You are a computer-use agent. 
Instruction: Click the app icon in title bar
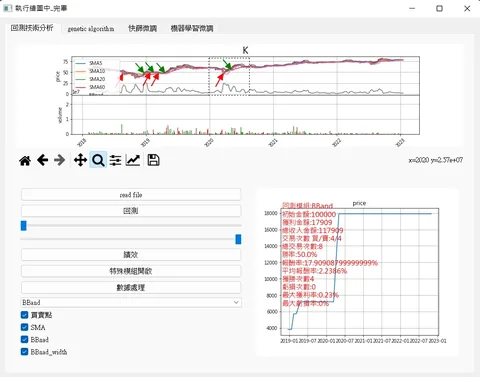pos(8,8)
